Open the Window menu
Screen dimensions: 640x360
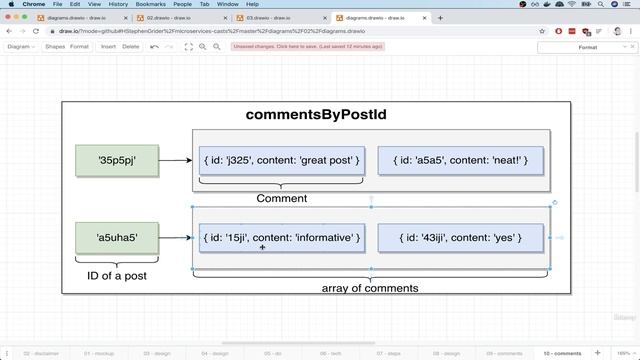[227, 4]
